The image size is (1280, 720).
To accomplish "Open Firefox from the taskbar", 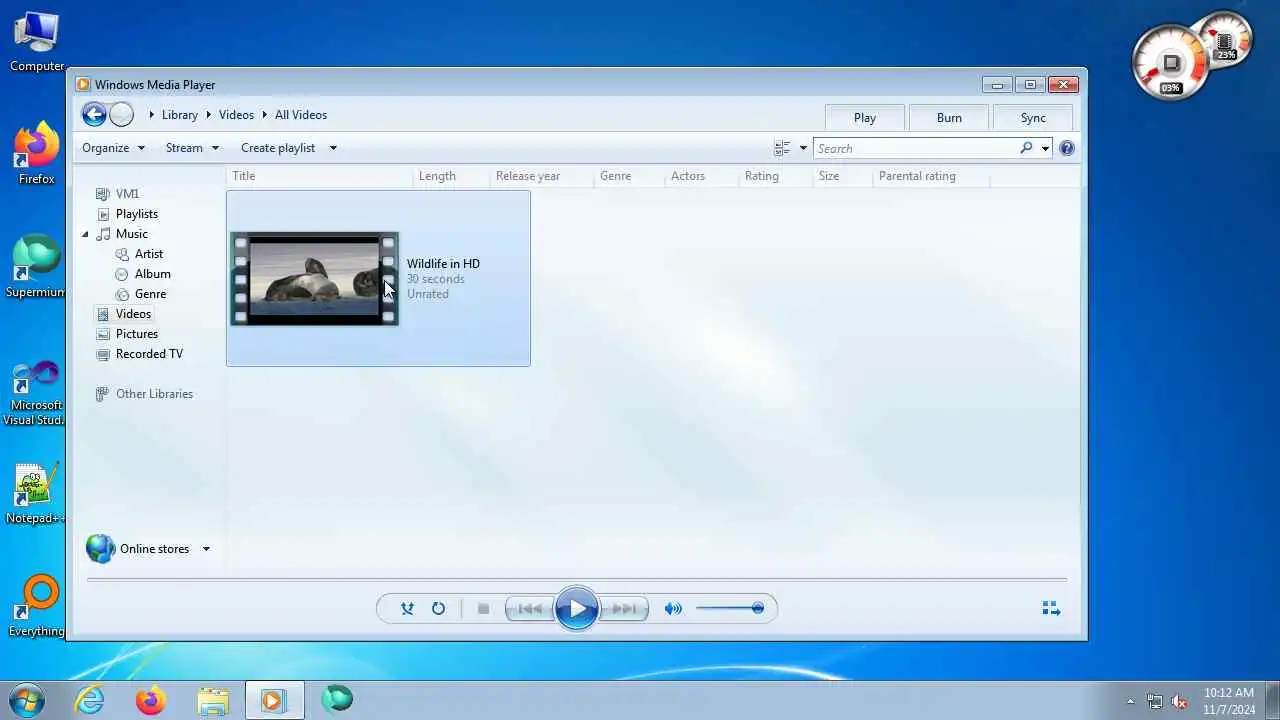I will (151, 700).
